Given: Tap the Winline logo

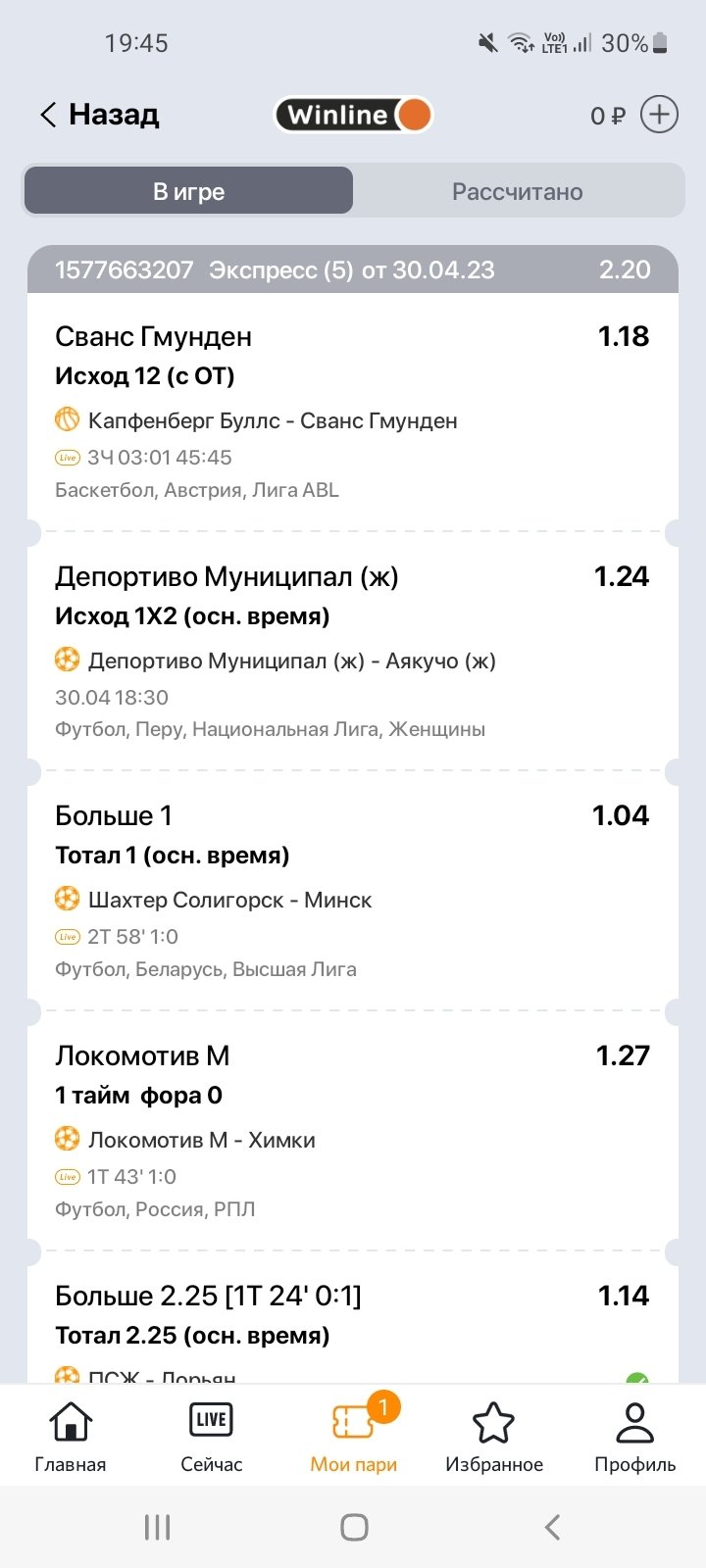Looking at the screenshot, I should (x=353, y=115).
